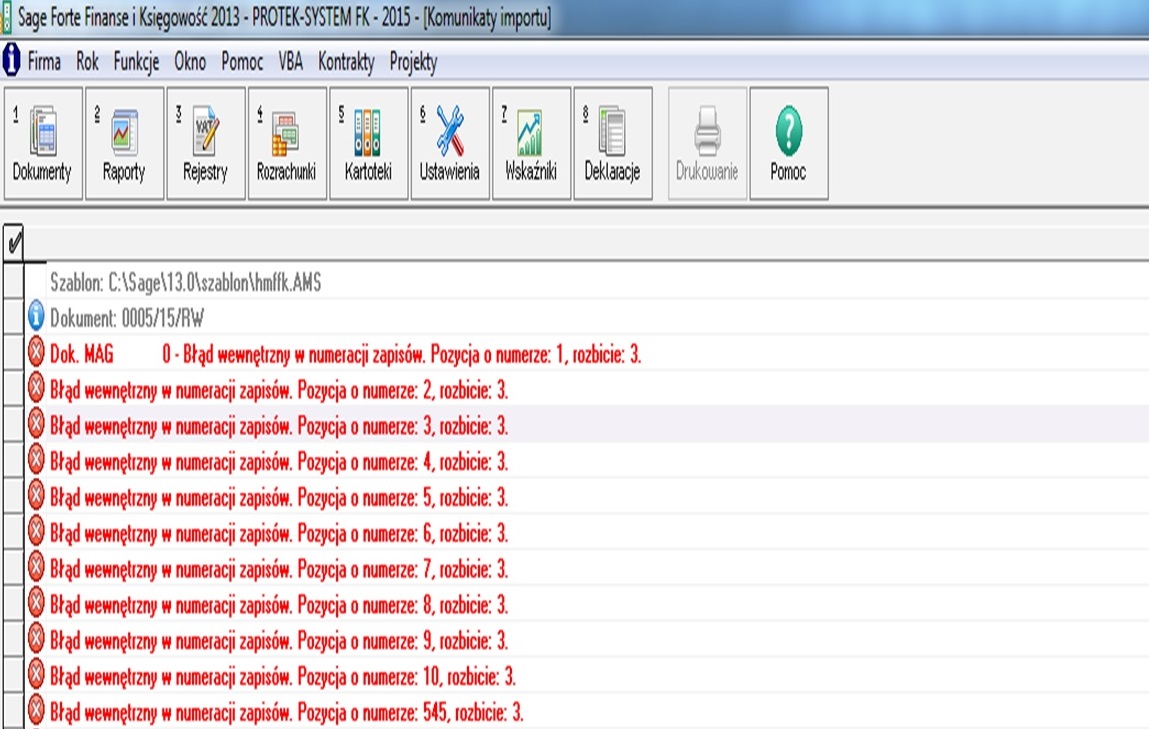Viewport: 1149px width, 729px height.
Task: Toggle the checkmark header above message list
Action: pos(14,242)
